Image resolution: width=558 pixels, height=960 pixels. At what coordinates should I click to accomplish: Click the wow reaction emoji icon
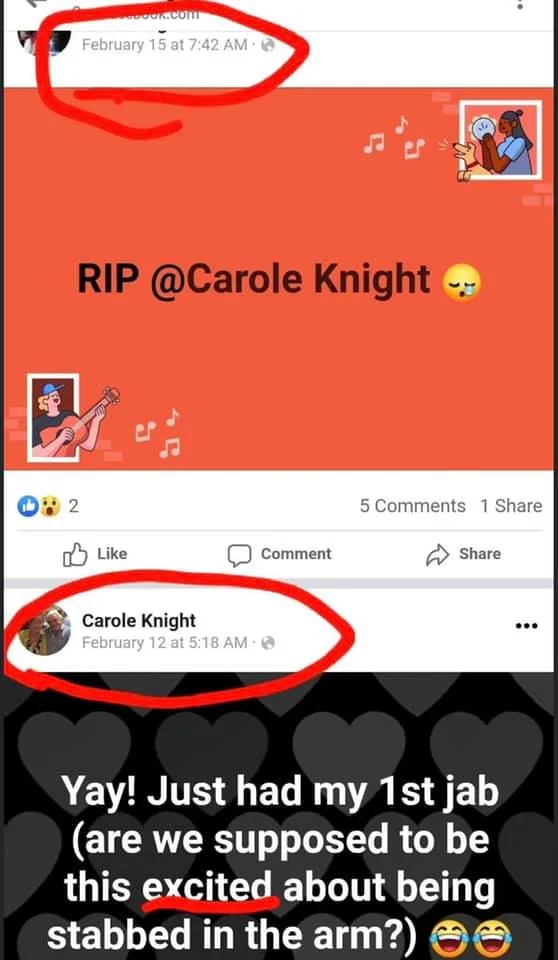[50, 506]
